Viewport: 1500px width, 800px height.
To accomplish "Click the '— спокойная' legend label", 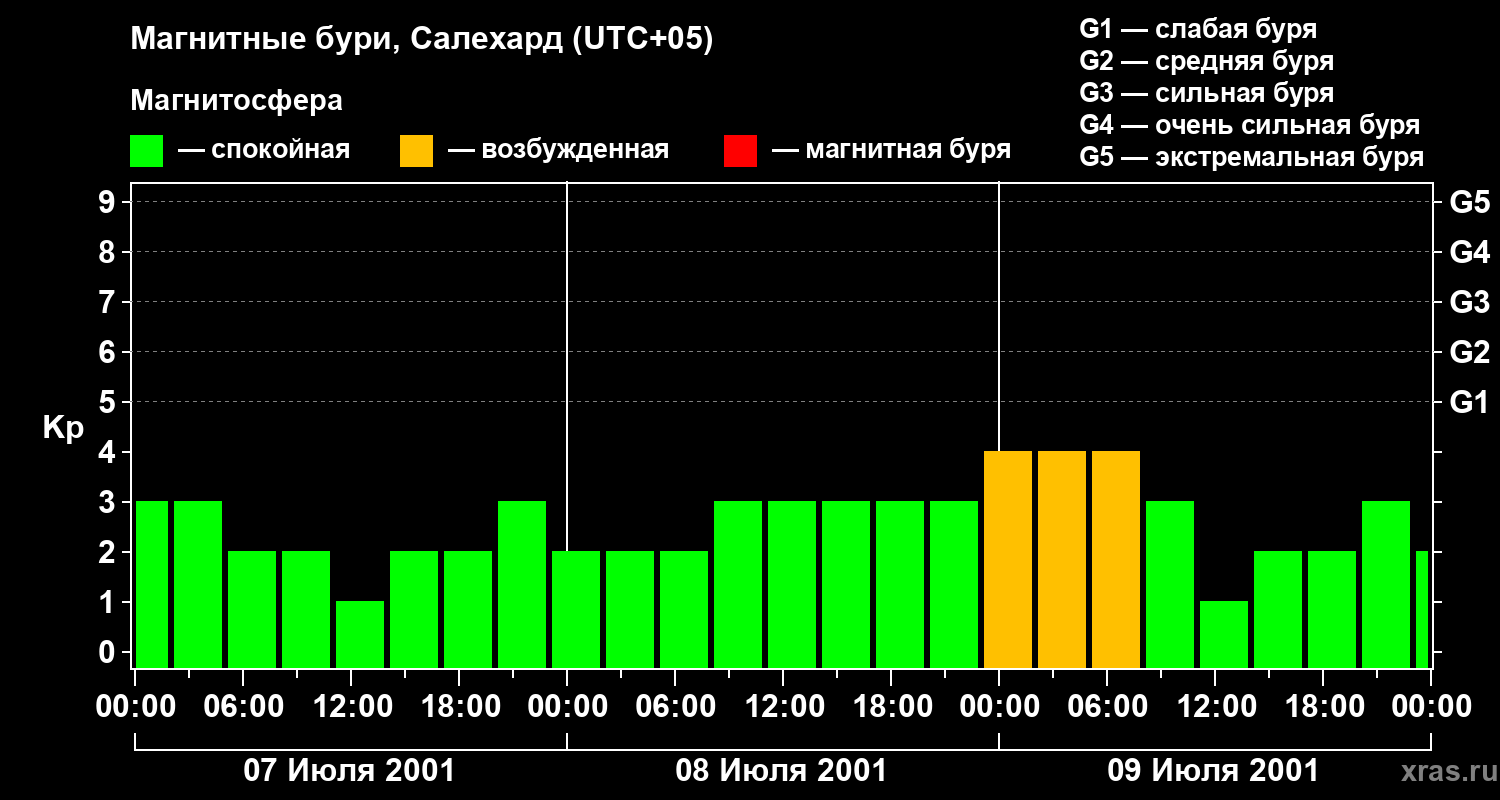I will pos(264,150).
